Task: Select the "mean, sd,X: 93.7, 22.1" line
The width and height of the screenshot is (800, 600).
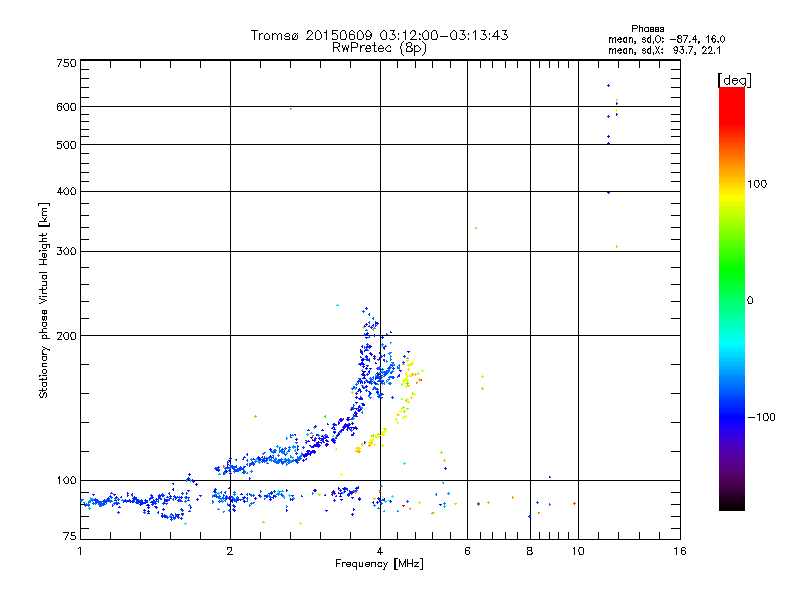Action: tap(664, 50)
